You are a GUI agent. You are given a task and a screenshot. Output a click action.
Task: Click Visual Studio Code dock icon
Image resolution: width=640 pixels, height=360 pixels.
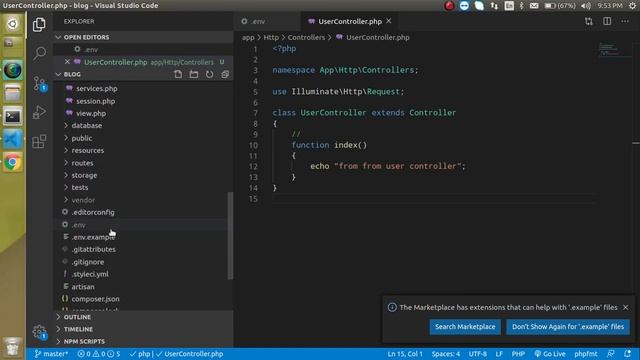coord(13,140)
